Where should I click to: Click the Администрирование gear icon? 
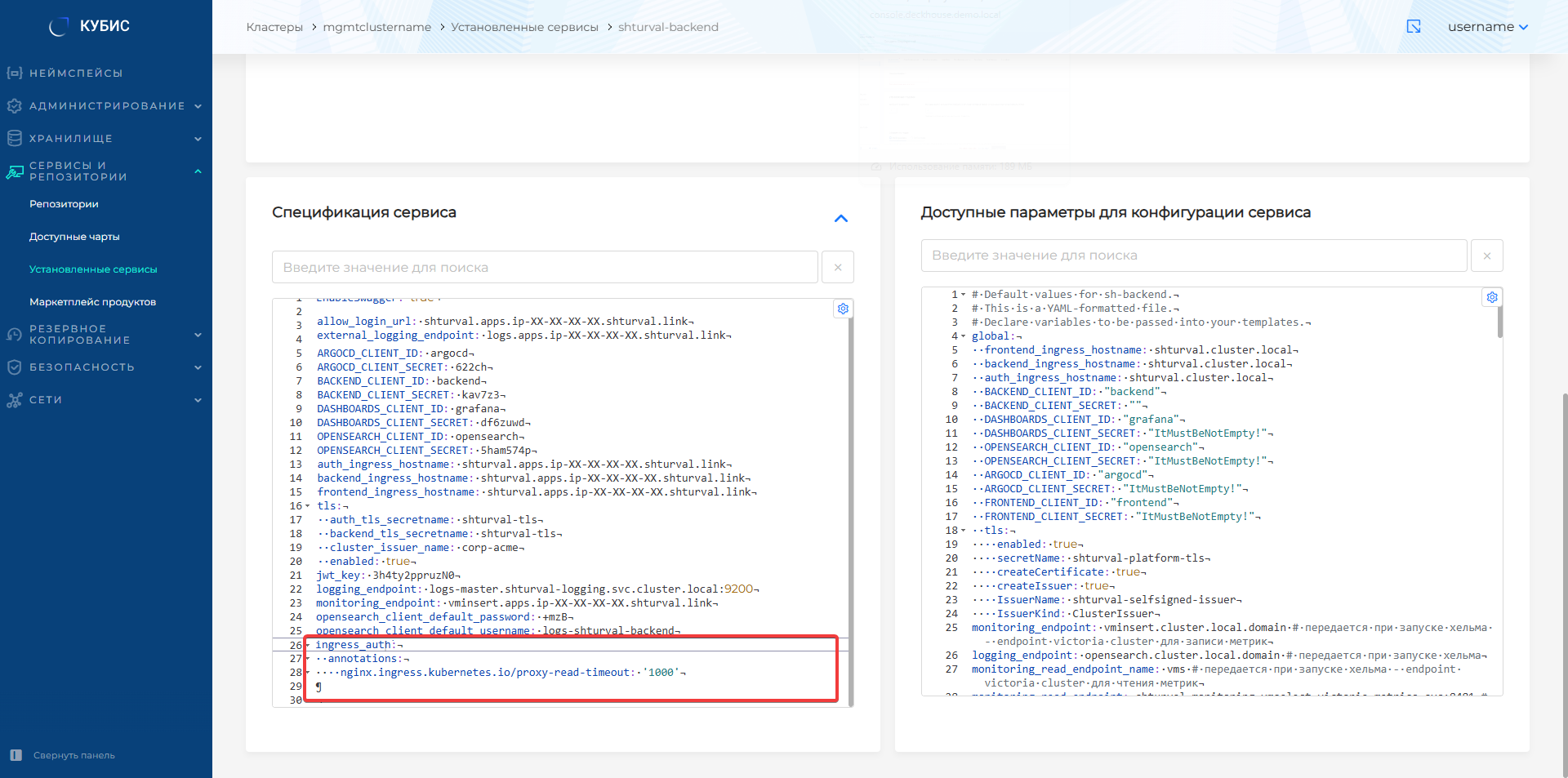tap(14, 106)
